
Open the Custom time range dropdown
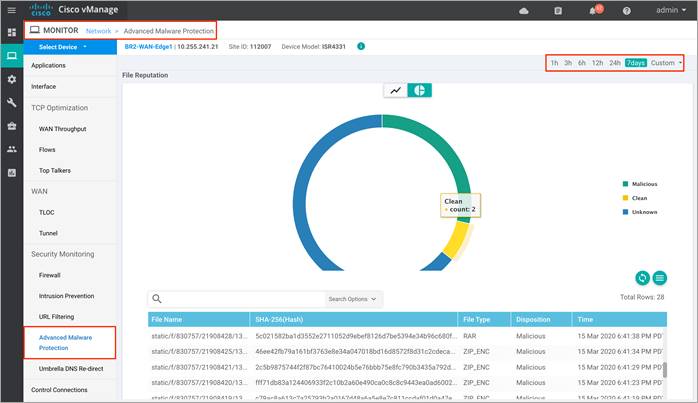pos(666,63)
